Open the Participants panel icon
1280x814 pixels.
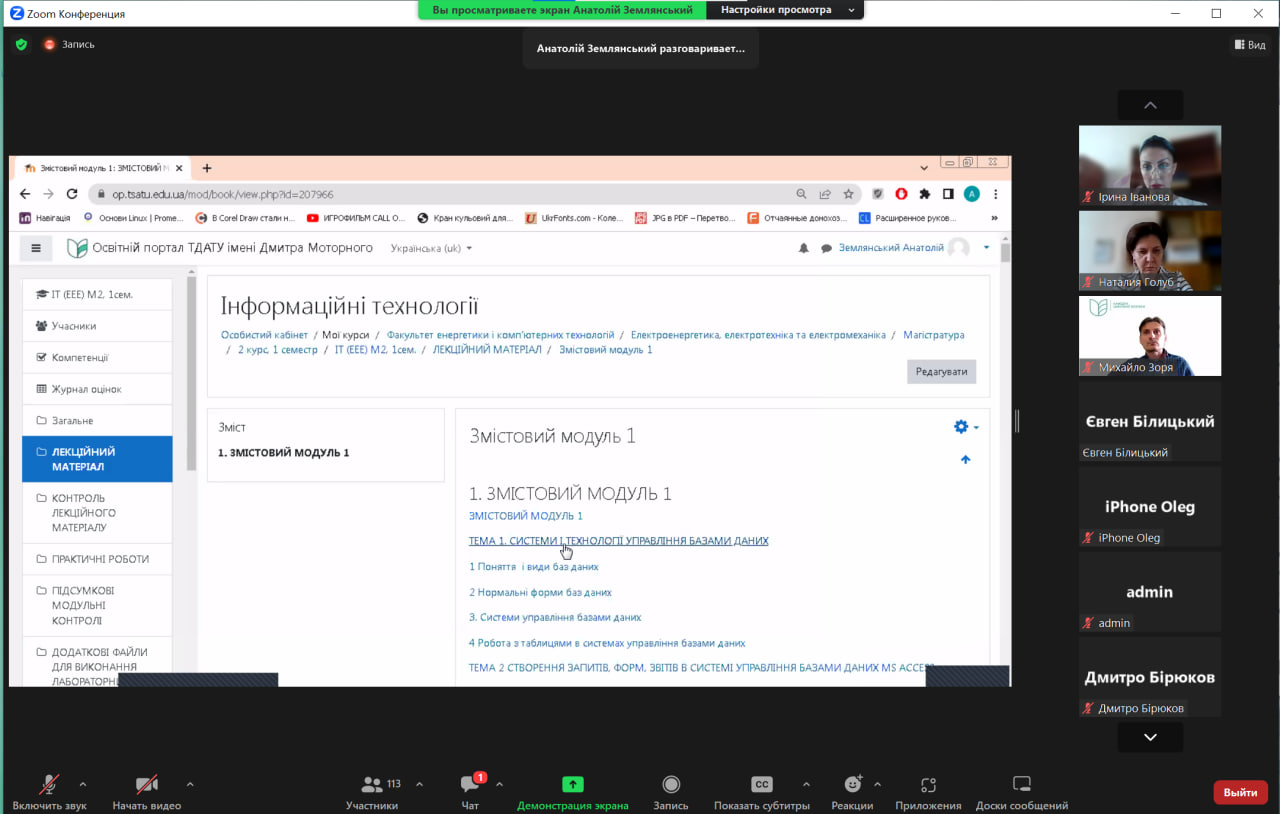pyautogui.click(x=372, y=785)
